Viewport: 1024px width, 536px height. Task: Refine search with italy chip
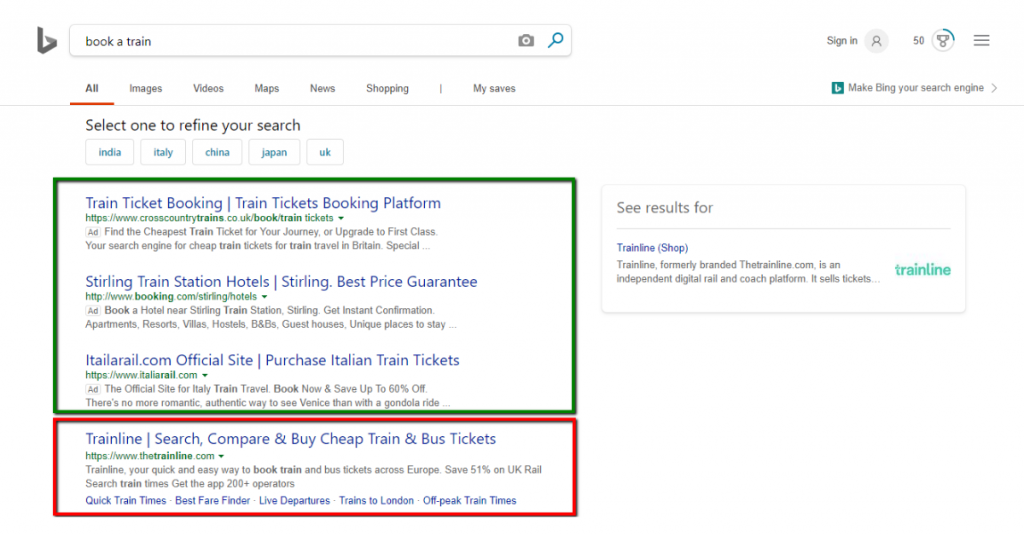tap(163, 152)
